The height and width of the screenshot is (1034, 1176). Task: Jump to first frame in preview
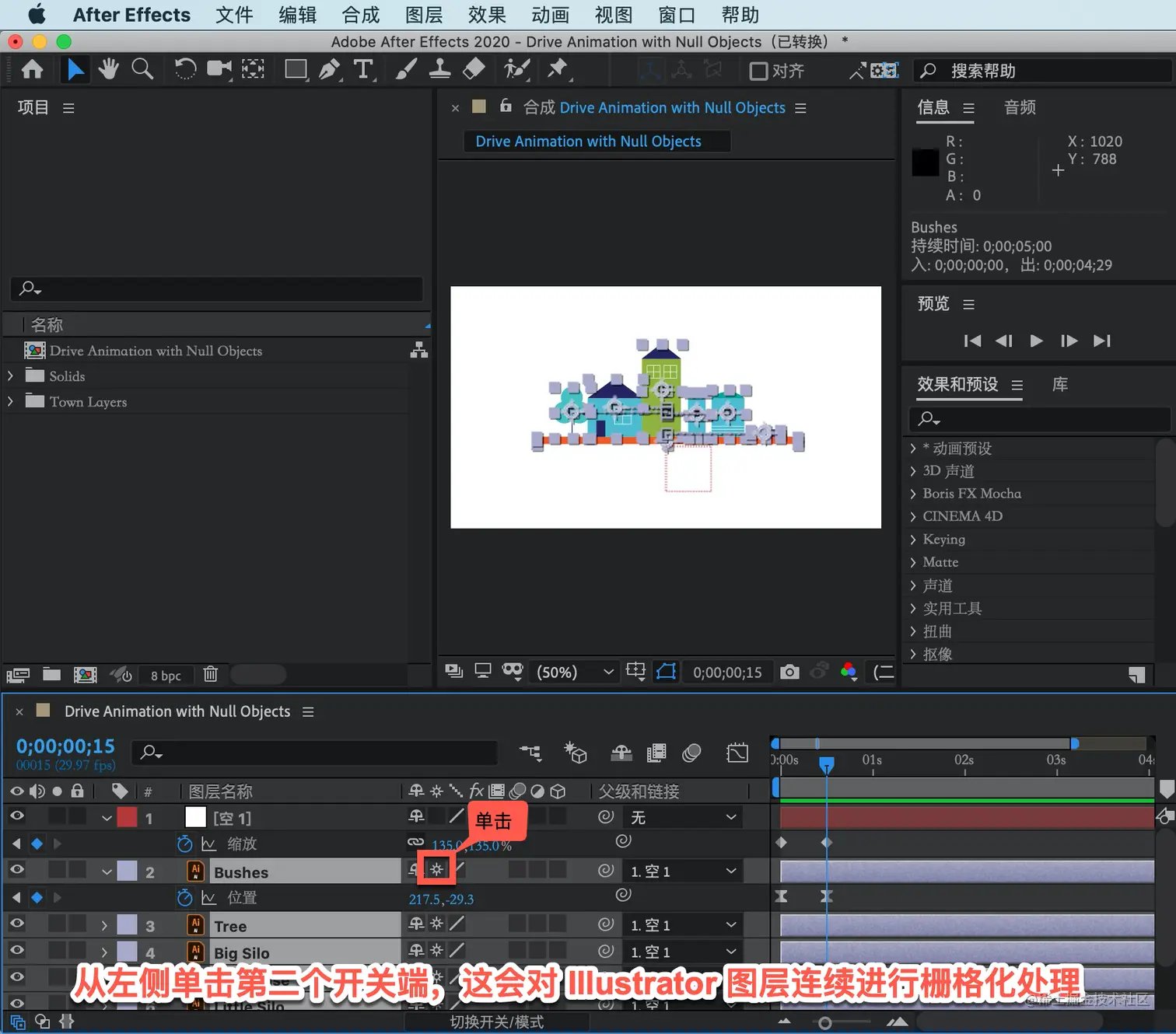coord(972,341)
